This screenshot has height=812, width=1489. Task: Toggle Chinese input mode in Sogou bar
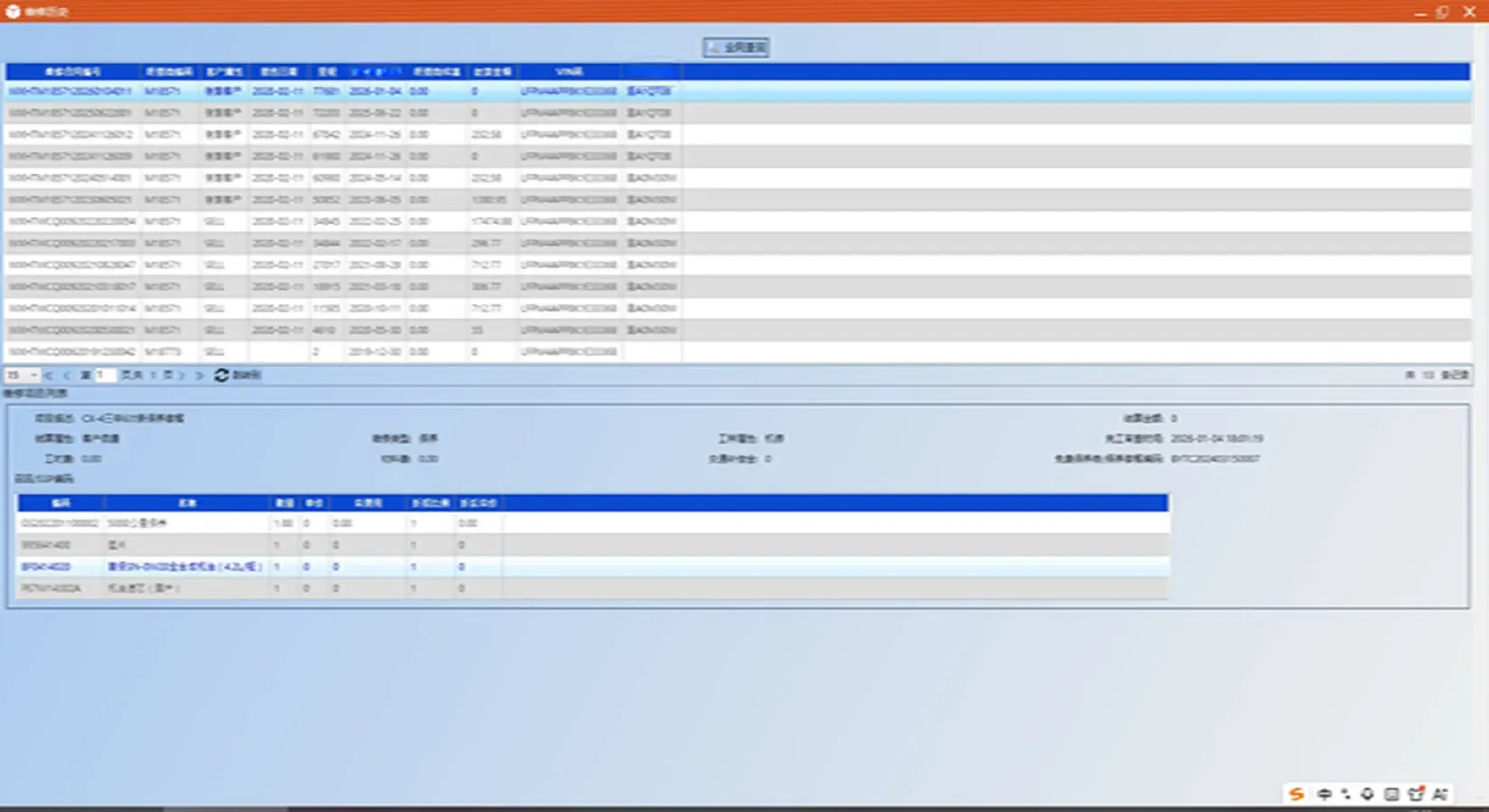(1324, 794)
